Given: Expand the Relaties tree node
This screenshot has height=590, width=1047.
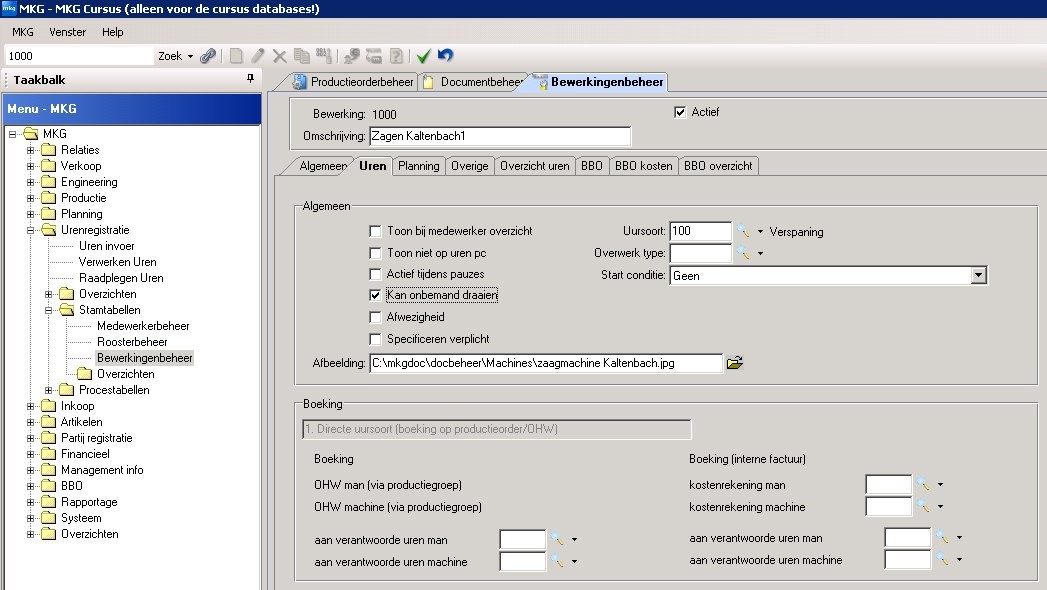Looking at the screenshot, I should pyautogui.click(x=30, y=150).
